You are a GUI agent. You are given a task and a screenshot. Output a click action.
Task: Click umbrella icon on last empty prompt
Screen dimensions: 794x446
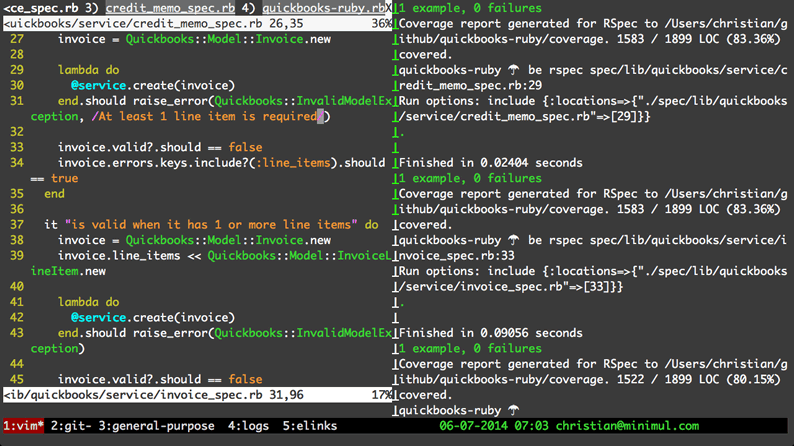[514, 410]
